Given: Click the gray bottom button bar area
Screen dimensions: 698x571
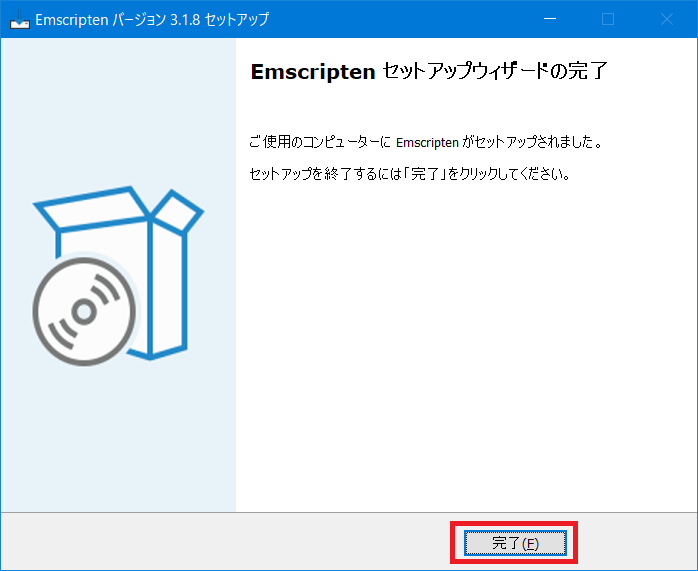Looking at the screenshot, I should click(x=223, y=541).
